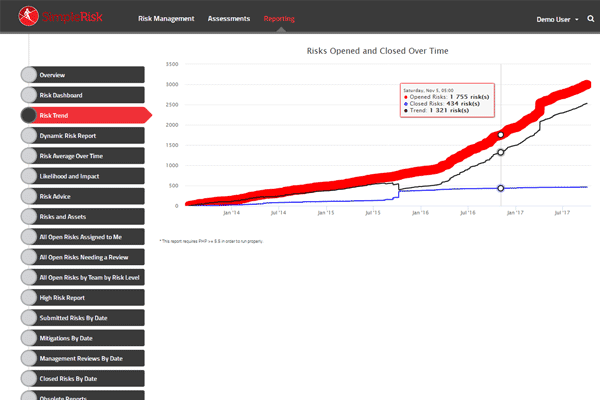Viewport: 600px width, 400px height.
Task: Click the search magnifier icon
Action: point(590,19)
